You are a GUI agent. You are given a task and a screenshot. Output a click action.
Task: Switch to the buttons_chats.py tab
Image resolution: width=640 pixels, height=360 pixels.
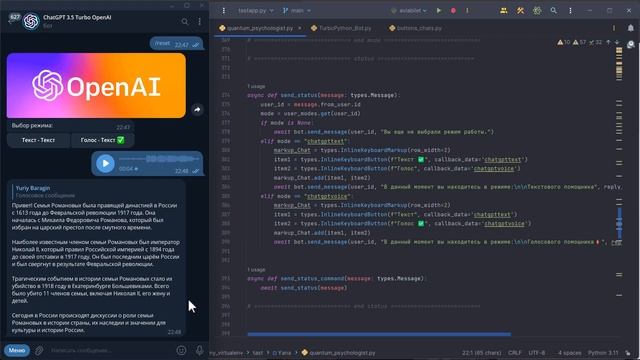point(416,28)
